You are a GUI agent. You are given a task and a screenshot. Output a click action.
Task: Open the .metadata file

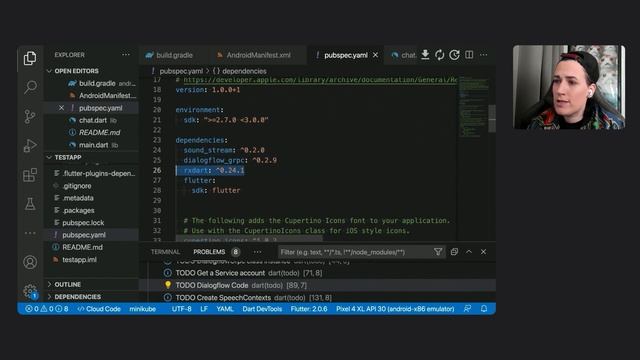78,198
